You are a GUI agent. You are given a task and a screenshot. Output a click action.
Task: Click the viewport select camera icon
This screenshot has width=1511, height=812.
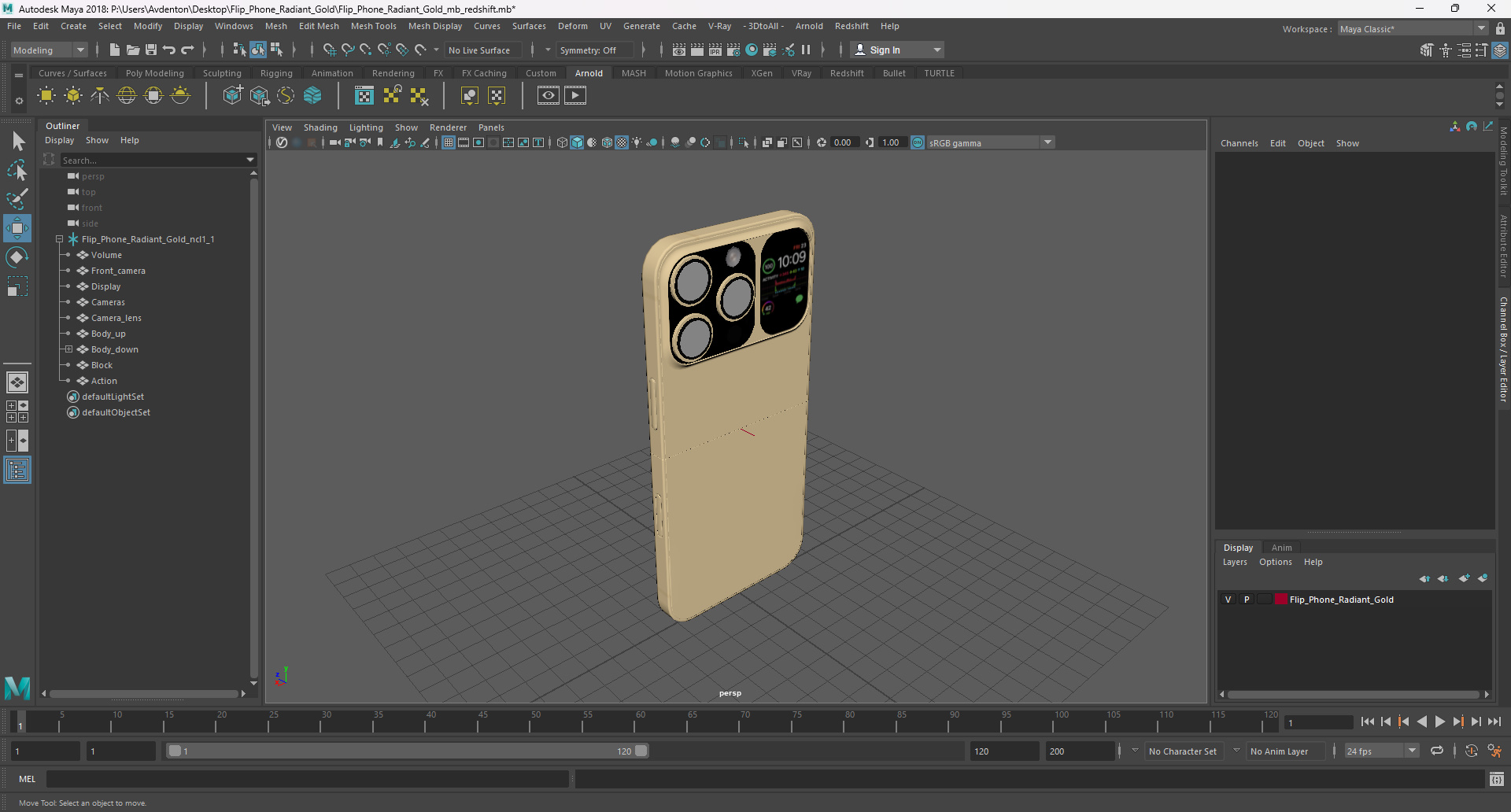coord(335,142)
